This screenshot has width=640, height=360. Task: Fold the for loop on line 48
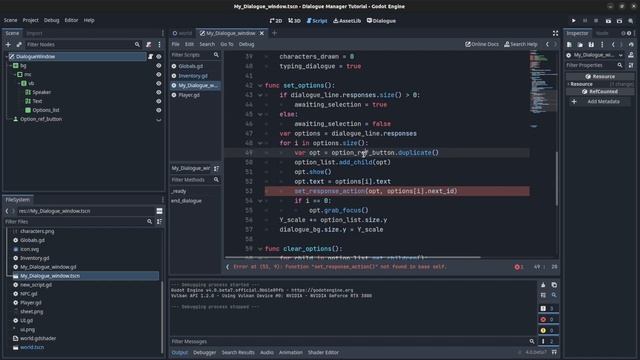[260, 143]
